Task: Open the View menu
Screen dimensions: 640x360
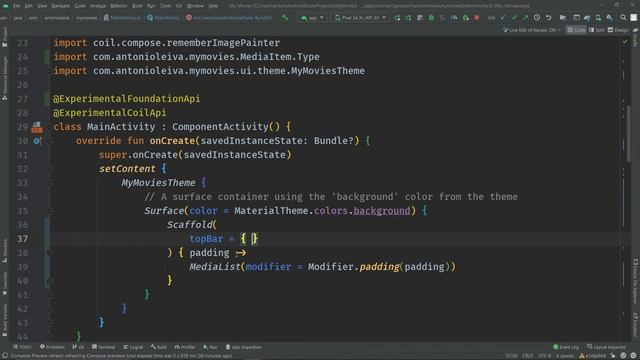Action: tap(42, 6)
